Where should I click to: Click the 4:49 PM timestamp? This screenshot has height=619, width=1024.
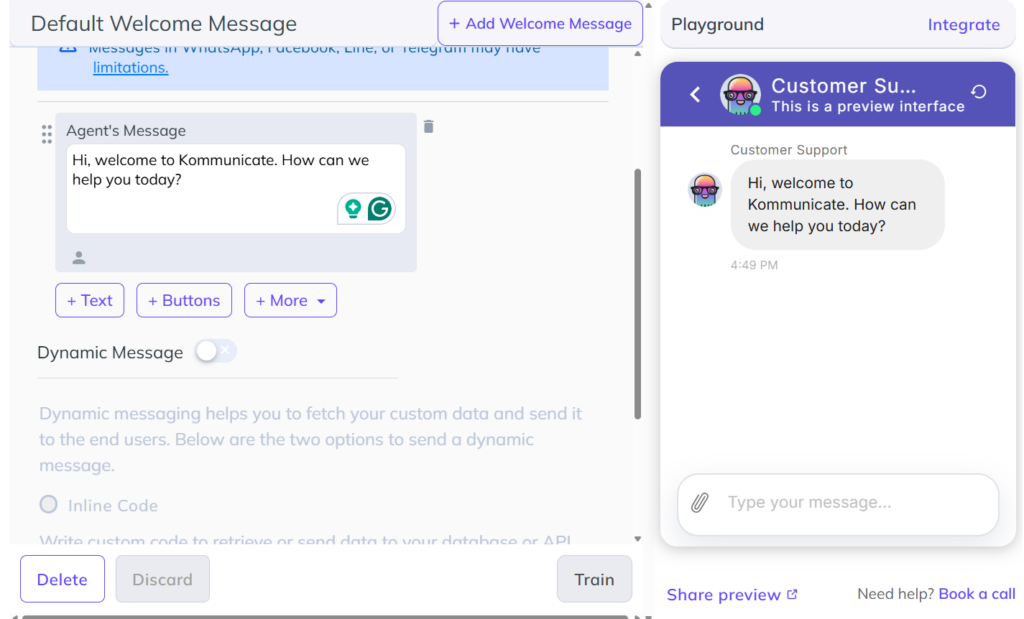tap(754, 265)
